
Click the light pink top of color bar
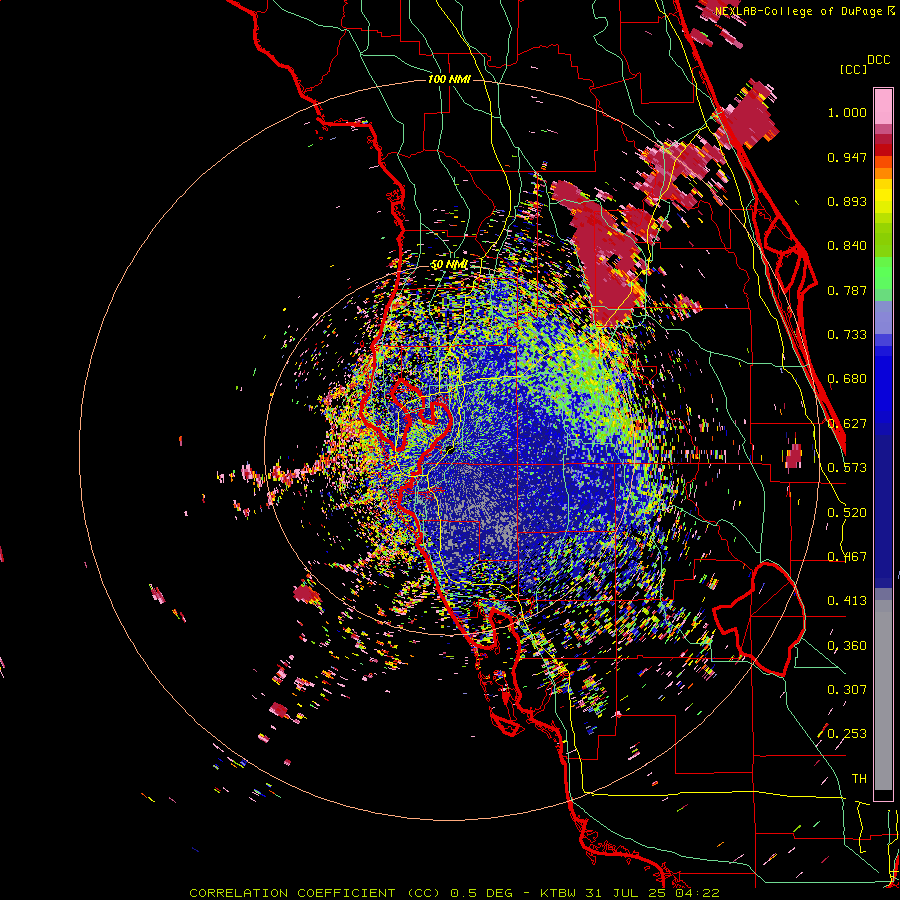click(883, 107)
